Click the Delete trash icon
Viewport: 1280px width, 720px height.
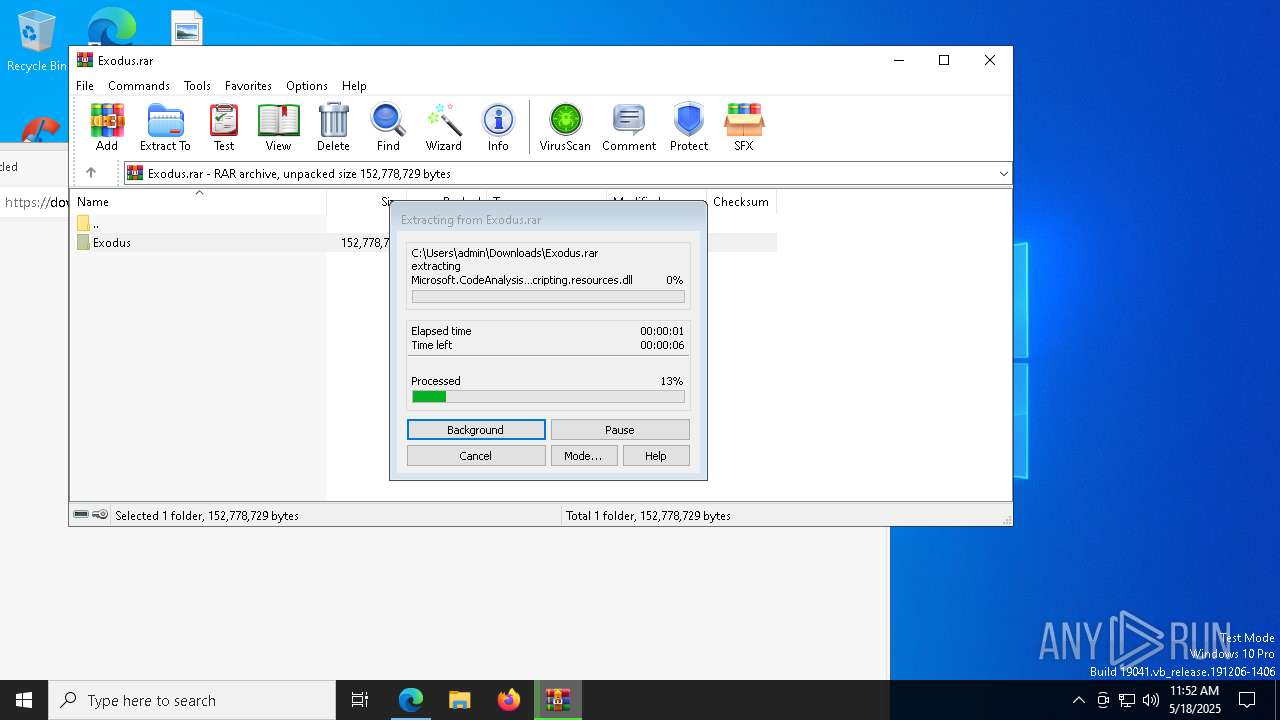click(333, 127)
